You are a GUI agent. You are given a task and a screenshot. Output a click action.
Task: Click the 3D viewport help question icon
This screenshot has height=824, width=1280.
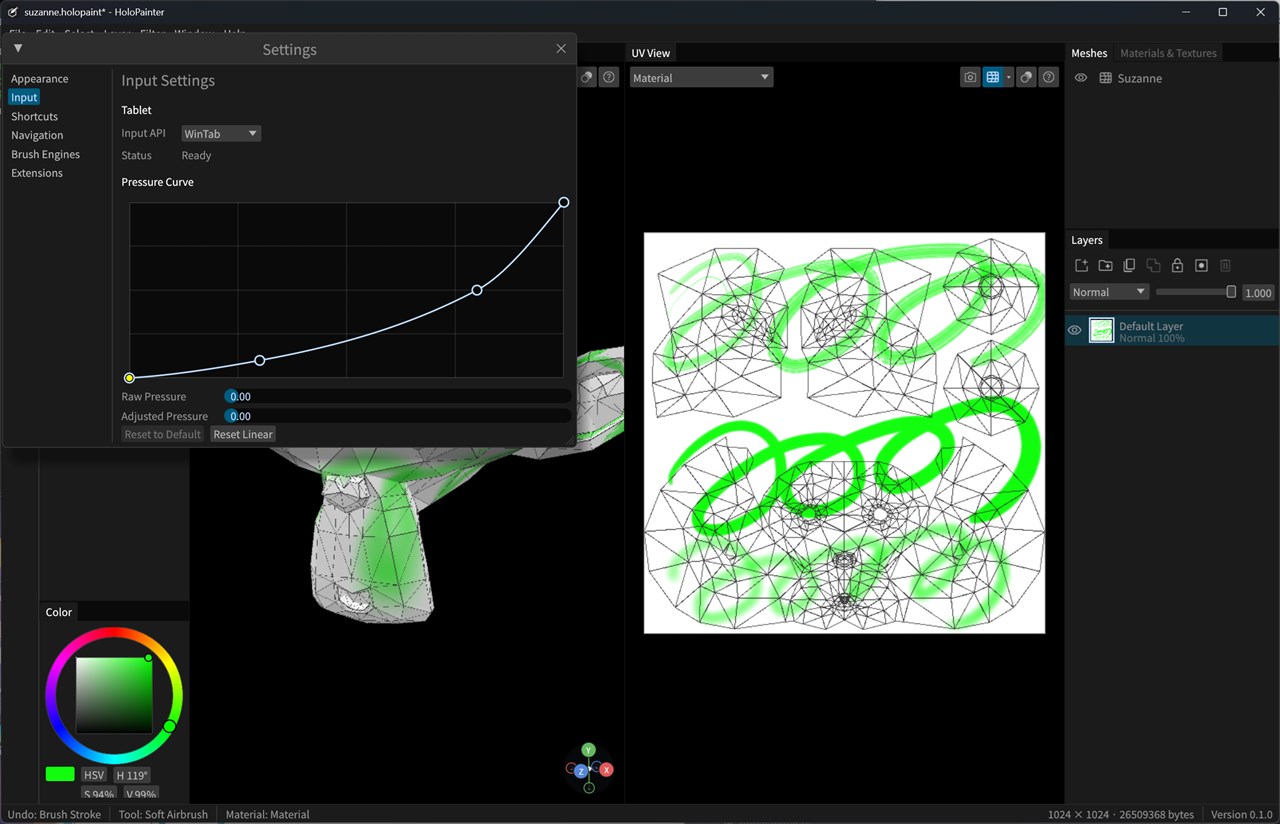608,77
